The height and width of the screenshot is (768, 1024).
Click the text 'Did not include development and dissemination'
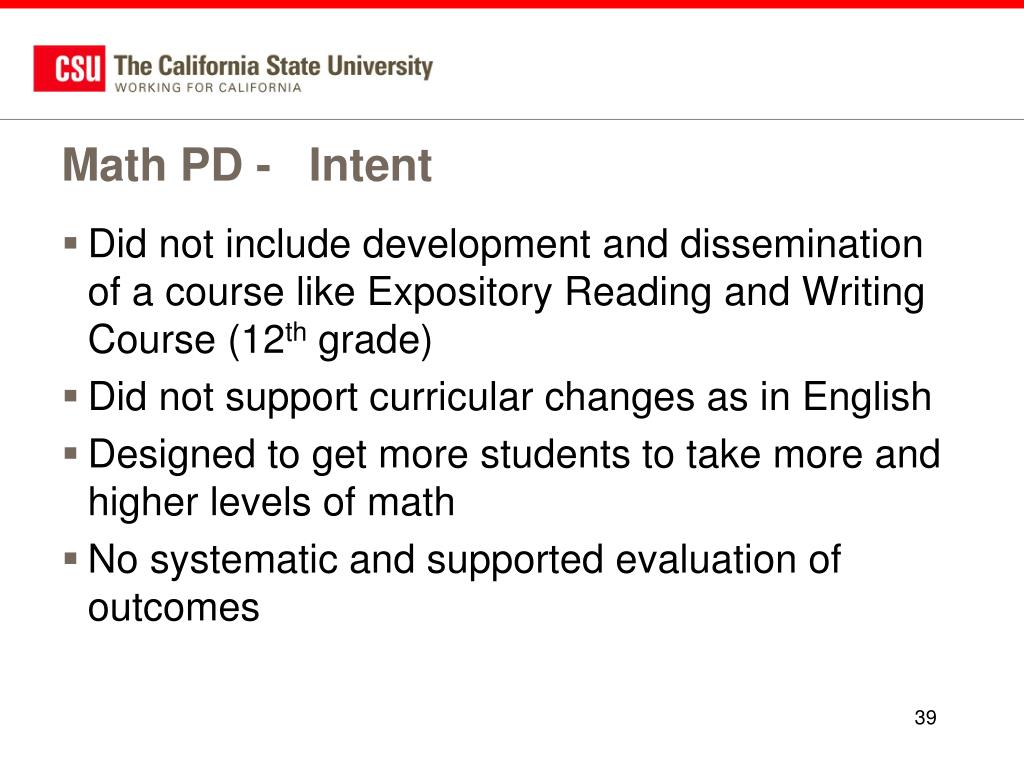tap(505, 244)
